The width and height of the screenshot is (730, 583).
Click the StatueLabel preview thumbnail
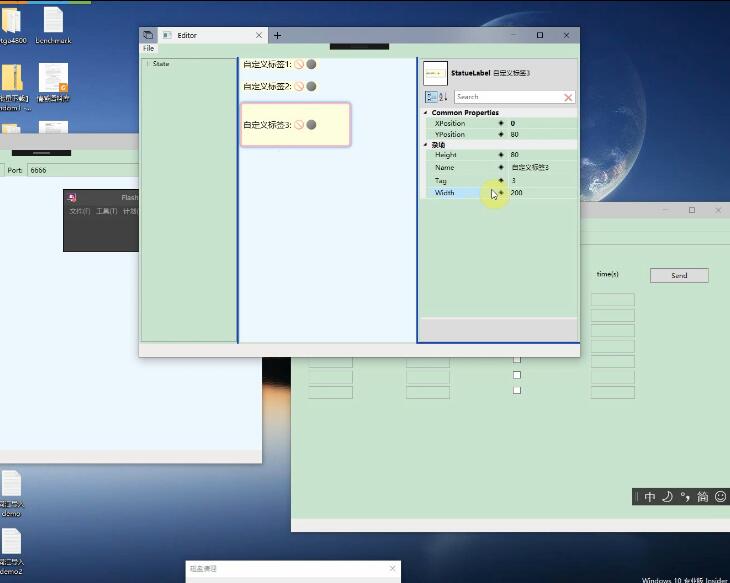click(435, 73)
